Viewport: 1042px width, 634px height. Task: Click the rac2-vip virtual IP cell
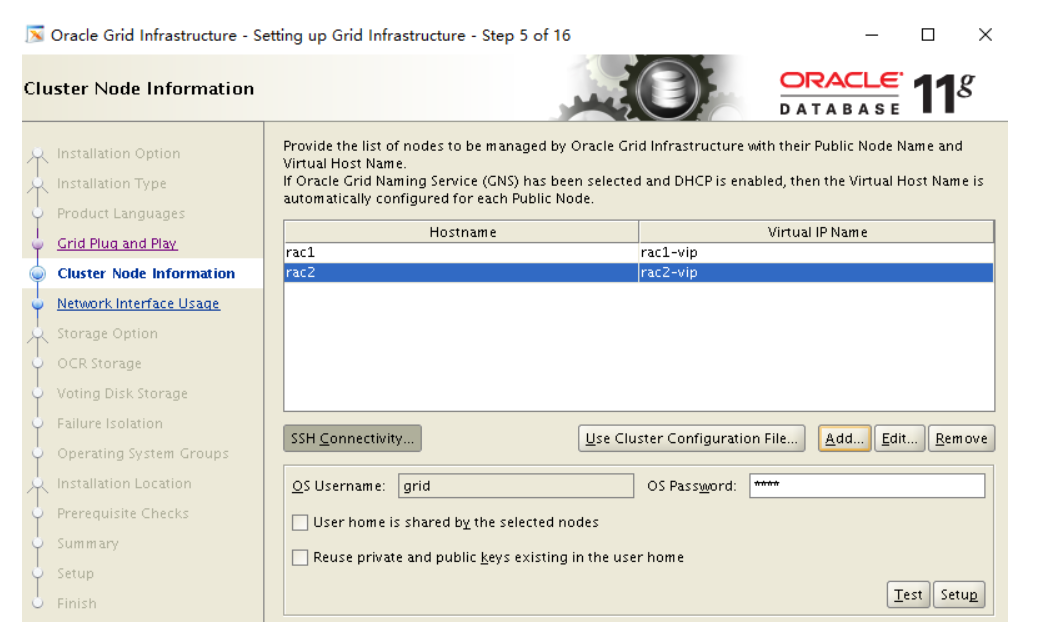[x=816, y=272]
